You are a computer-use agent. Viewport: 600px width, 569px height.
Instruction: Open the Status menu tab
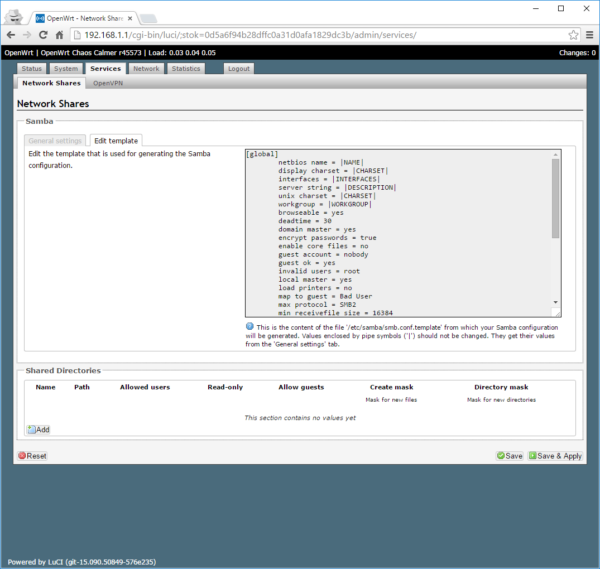(x=31, y=69)
